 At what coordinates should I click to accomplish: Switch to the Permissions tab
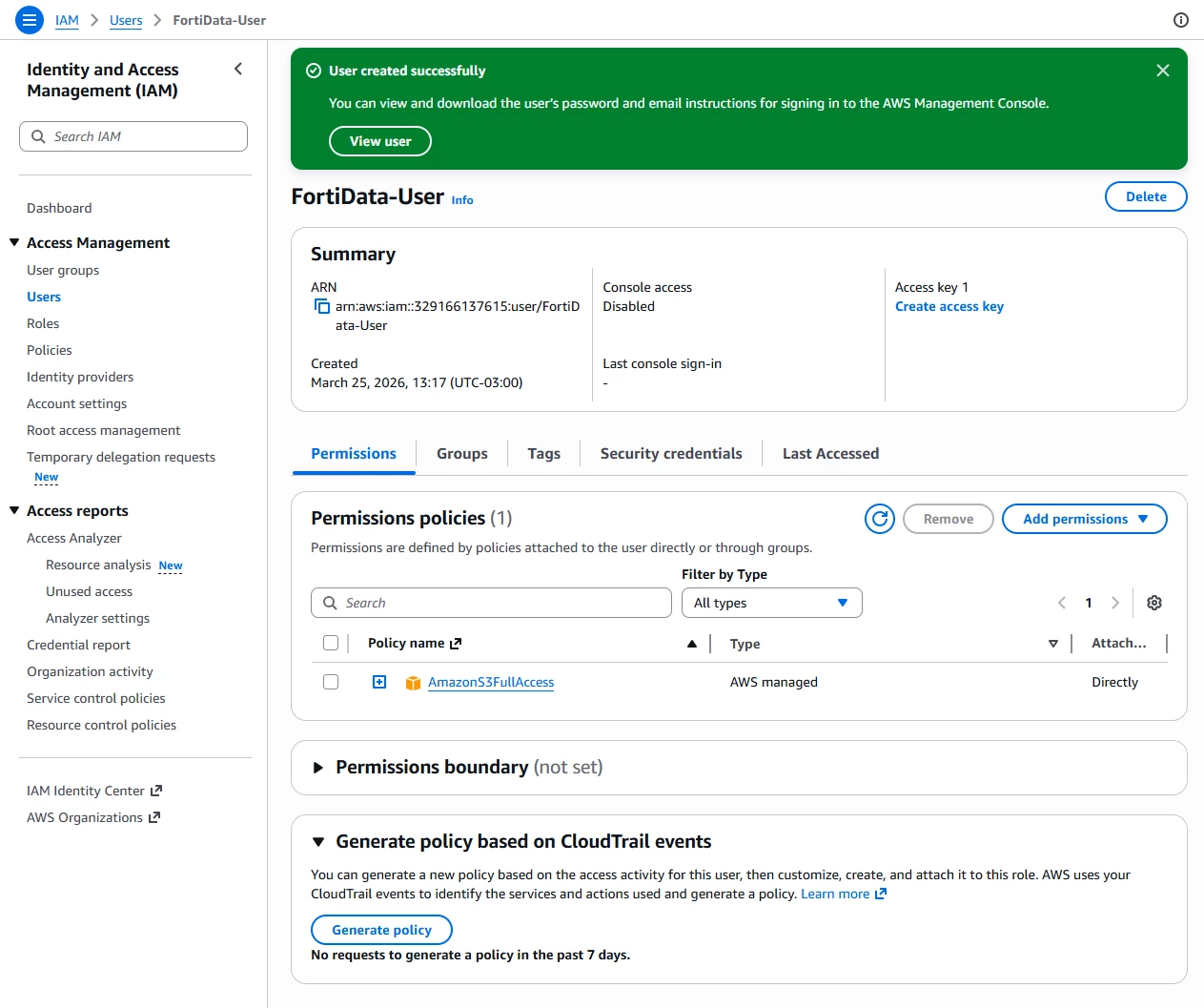point(354,454)
